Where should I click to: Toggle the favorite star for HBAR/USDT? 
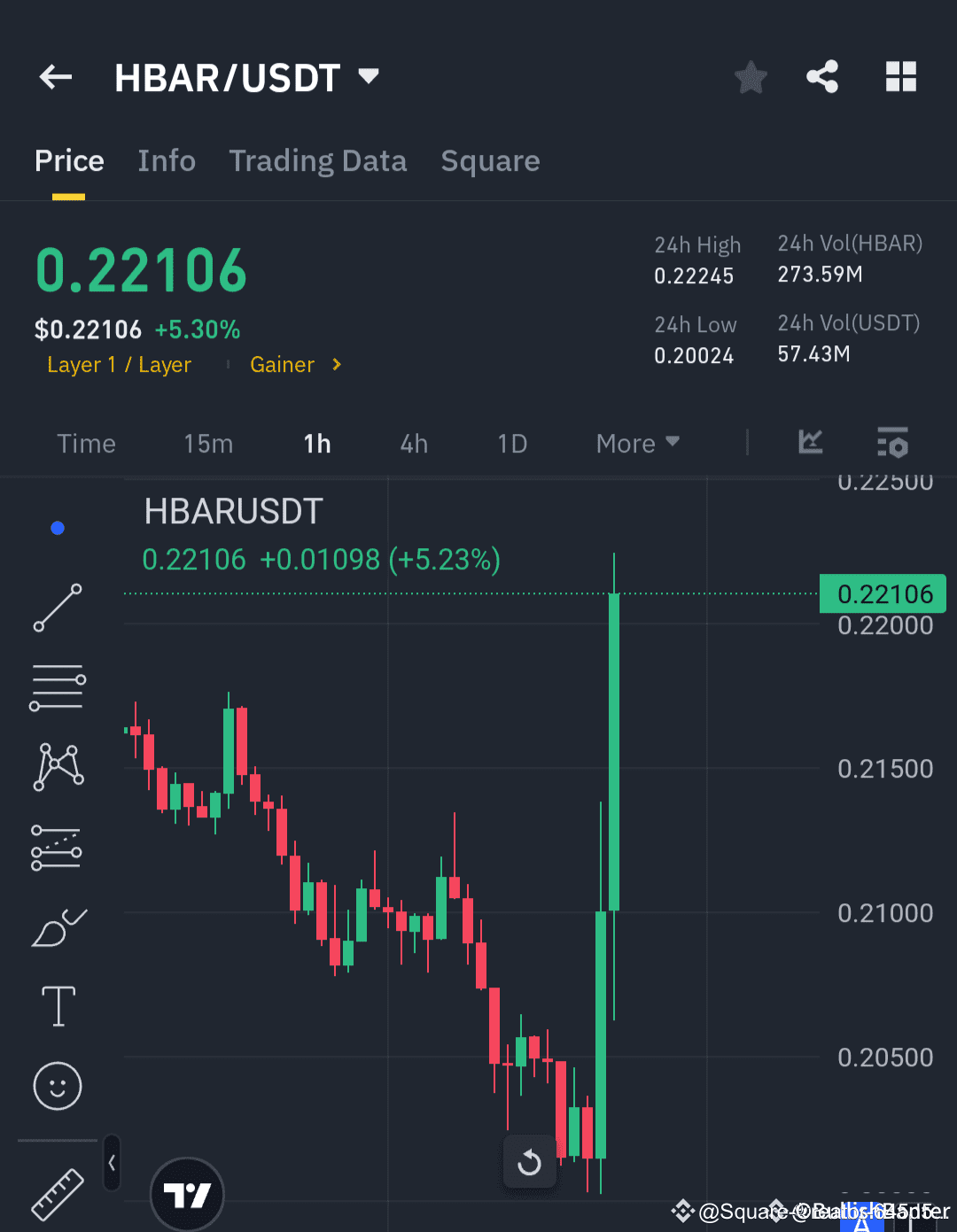tap(751, 77)
